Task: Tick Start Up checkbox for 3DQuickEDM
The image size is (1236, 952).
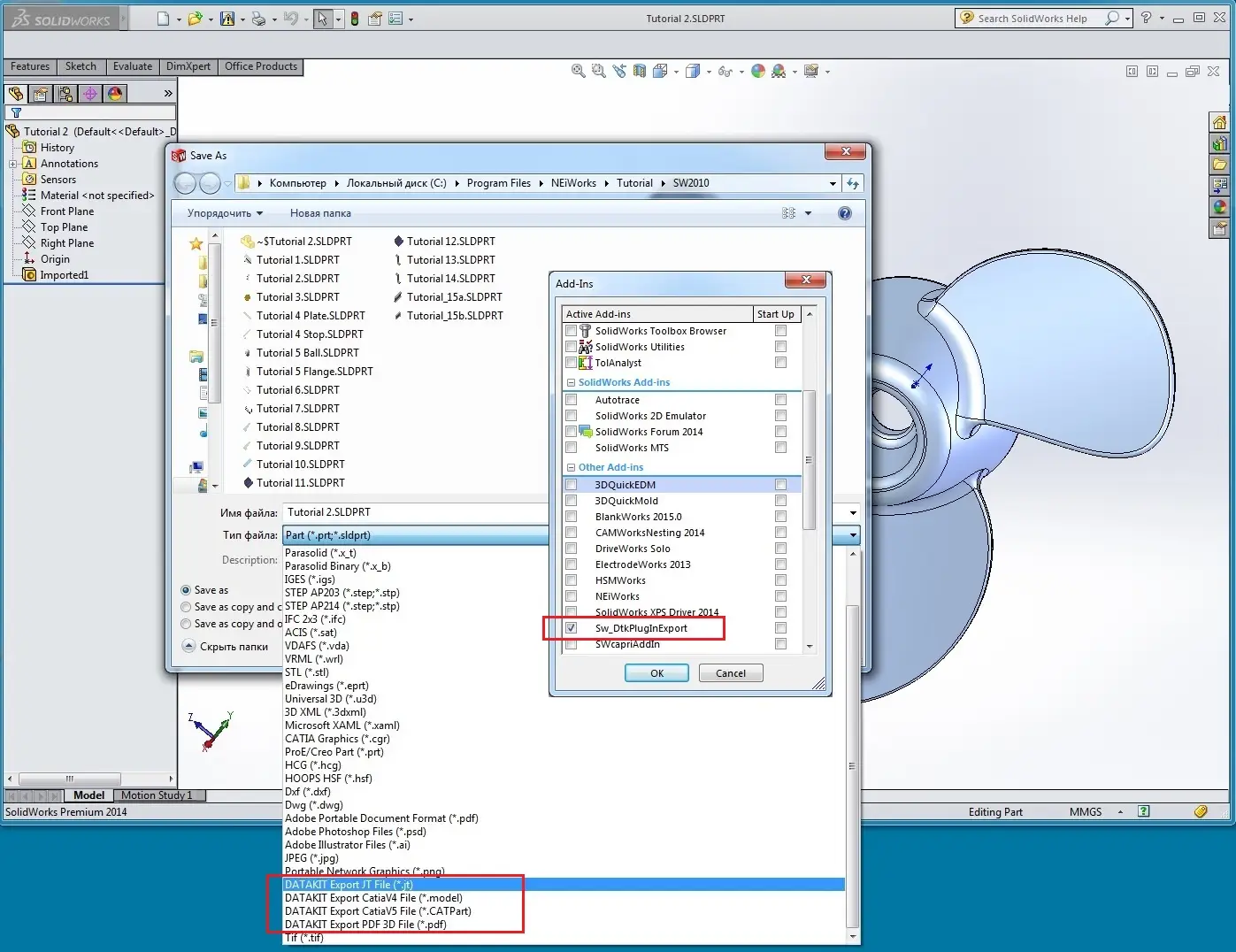Action: click(x=780, y=485)
